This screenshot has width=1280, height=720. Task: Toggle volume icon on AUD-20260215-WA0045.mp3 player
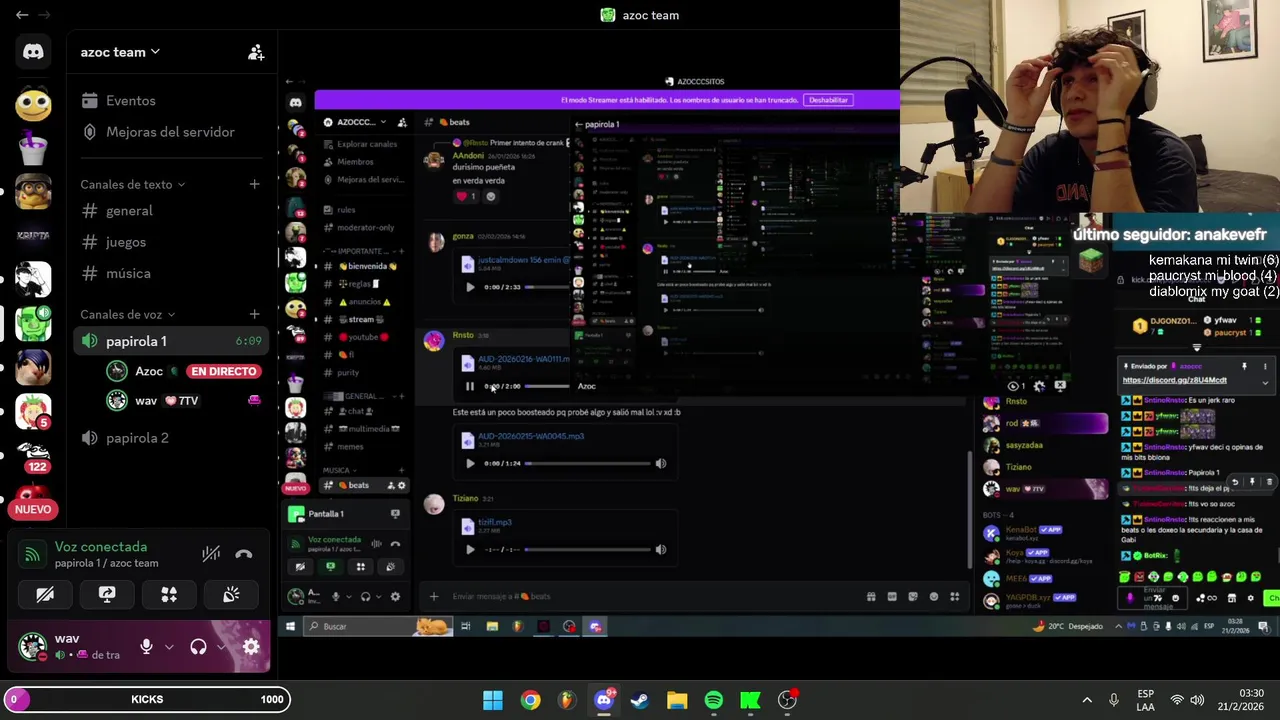point(660,463)
